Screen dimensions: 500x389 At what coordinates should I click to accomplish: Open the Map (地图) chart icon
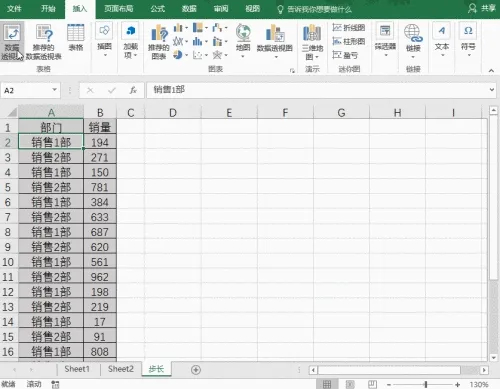point(243,33)
